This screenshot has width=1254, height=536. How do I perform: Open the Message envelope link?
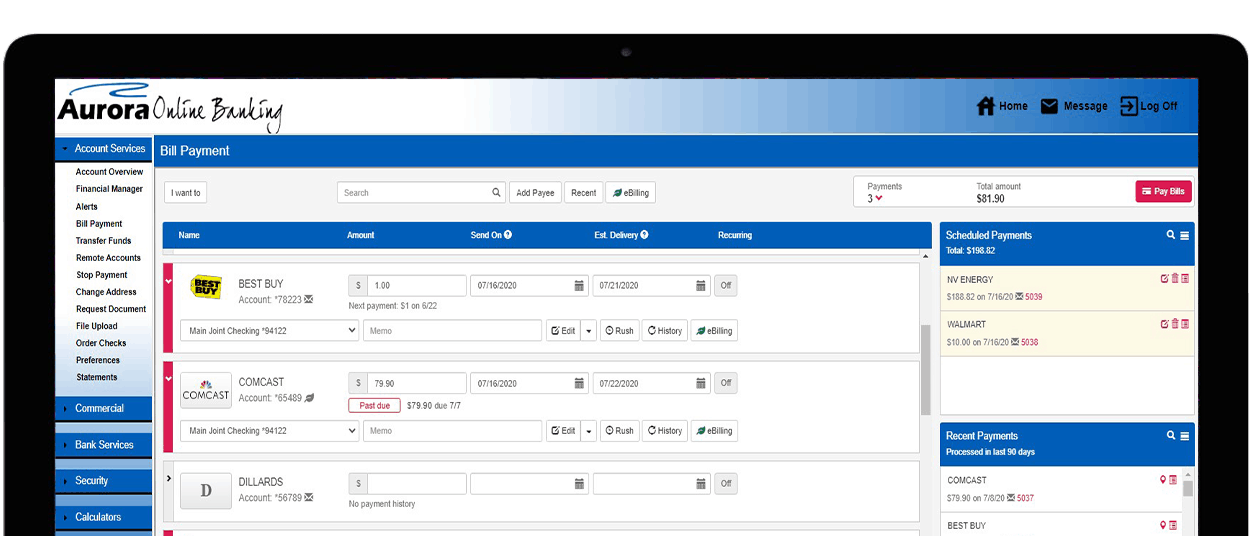pyautogui.click(x=1074, y=106)
